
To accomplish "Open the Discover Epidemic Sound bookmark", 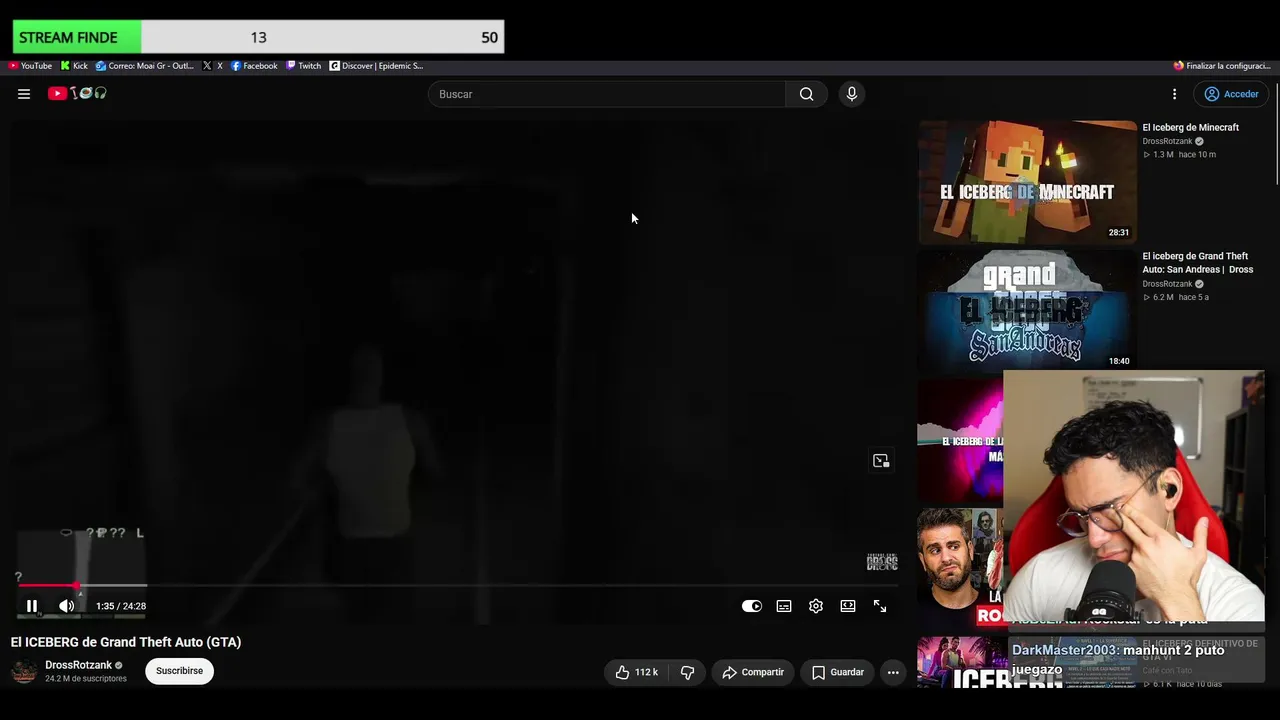I will coord(376,66).
